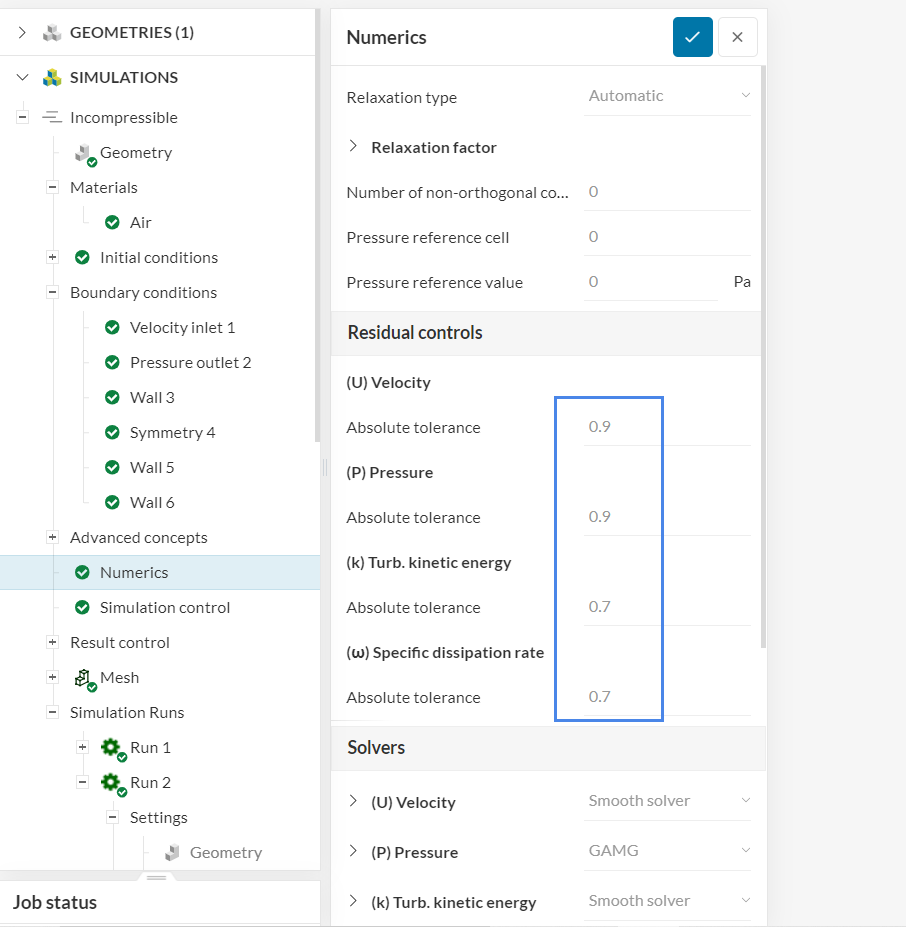Click green check beside Velocity inlet 1
Viewport: 906px width, 927px height.
(x=112, y=328)
